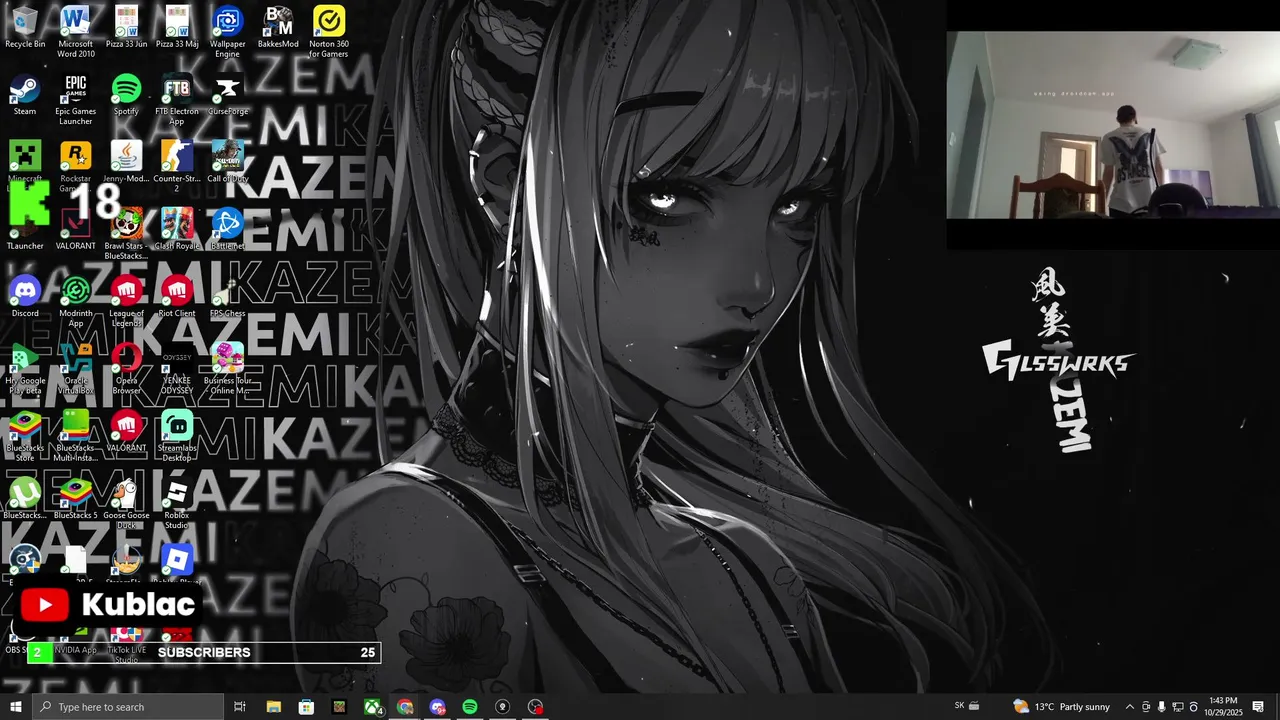Switch to Discord taskbar icon

point(438,707)
